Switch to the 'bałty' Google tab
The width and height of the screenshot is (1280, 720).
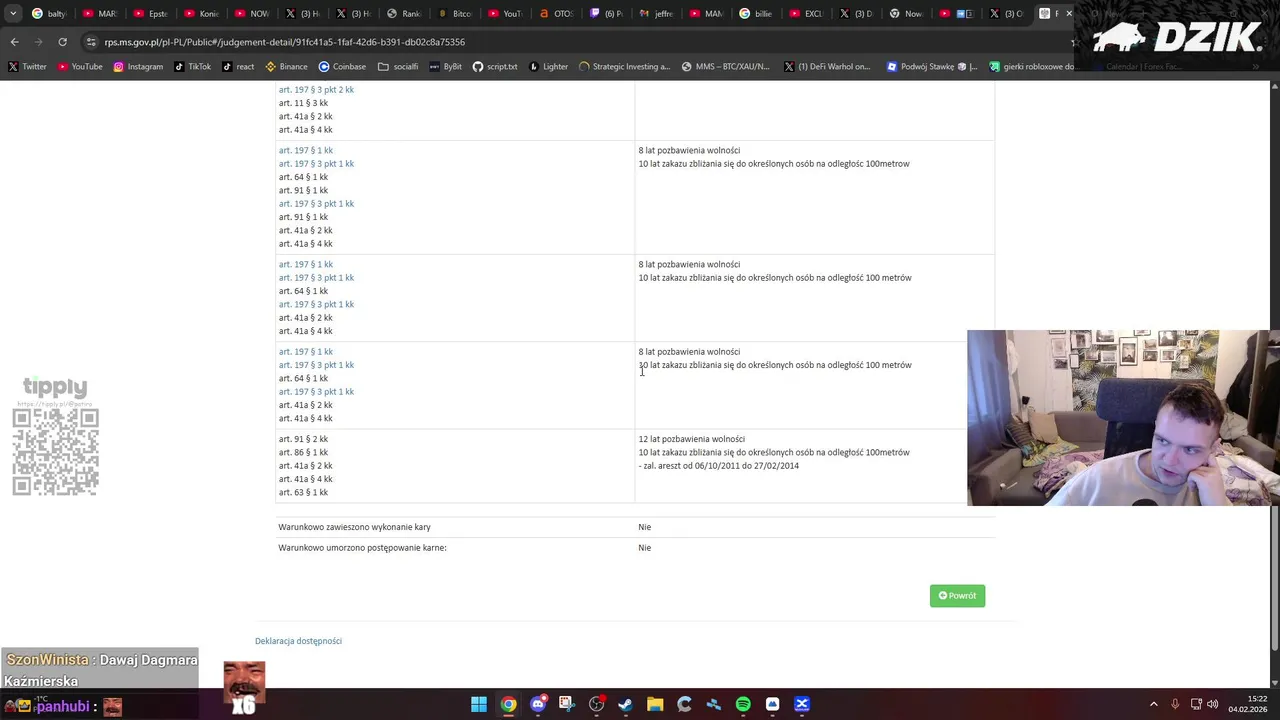(x=49, y=14)
